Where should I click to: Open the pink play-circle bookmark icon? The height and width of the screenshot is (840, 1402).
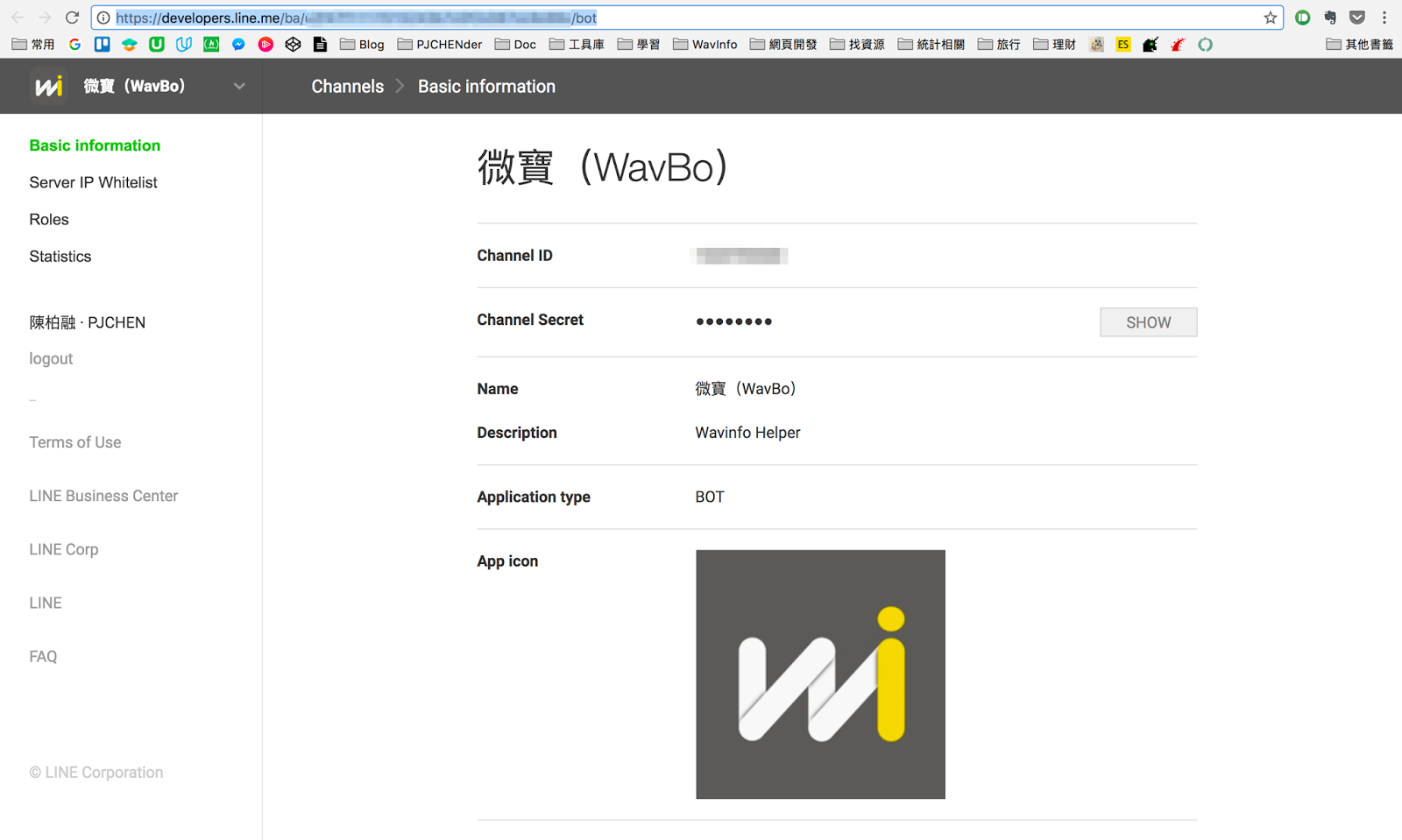pos(266,44)
